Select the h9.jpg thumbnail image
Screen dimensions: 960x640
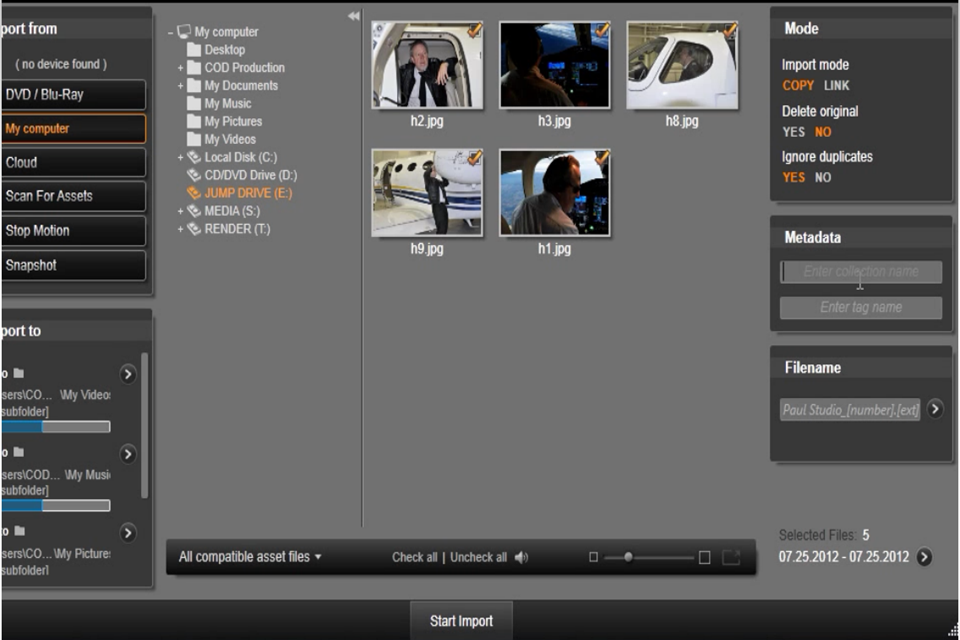(427, 193)
